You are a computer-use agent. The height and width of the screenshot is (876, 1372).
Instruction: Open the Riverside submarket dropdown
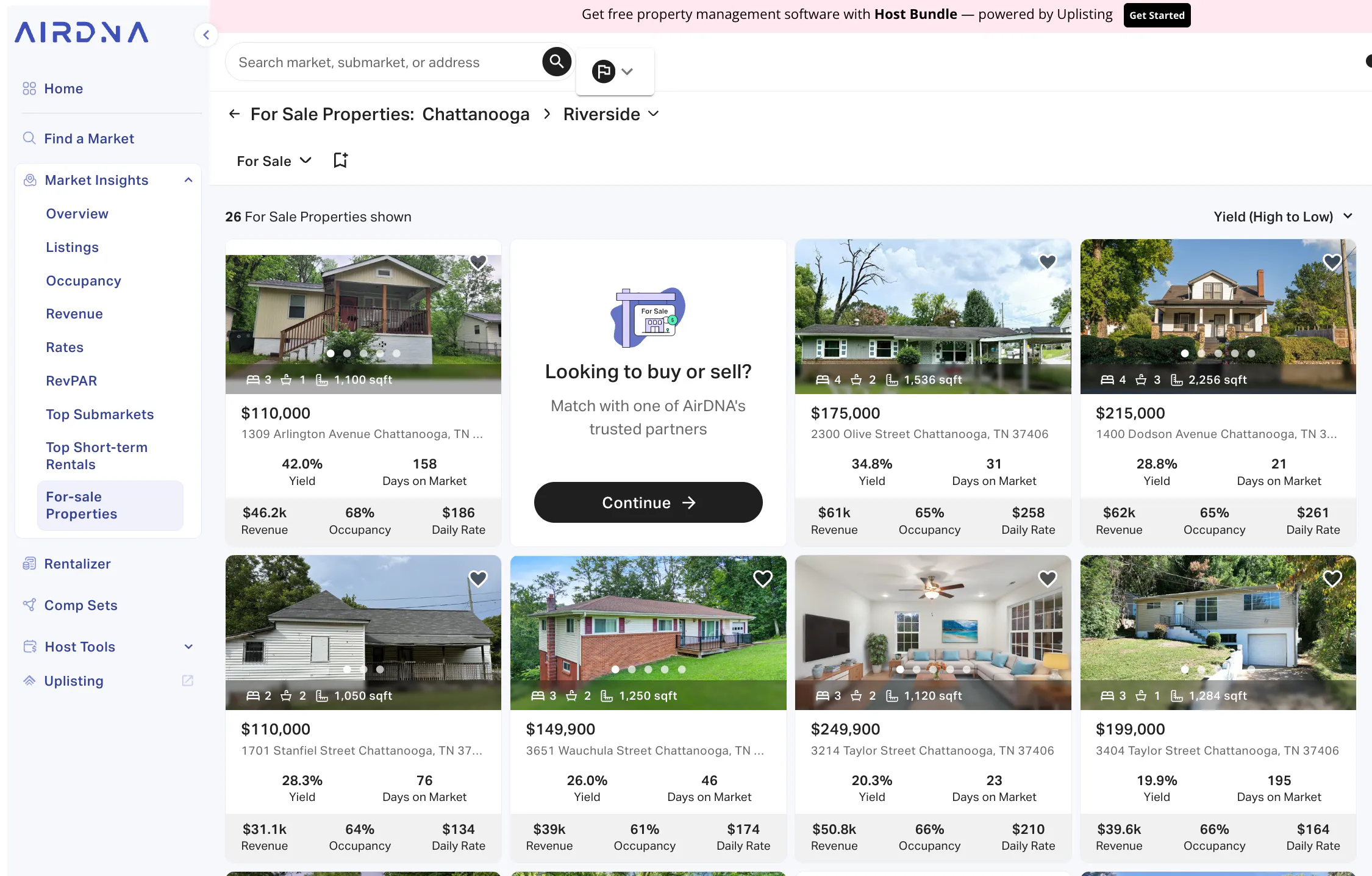tap(611, 114)
